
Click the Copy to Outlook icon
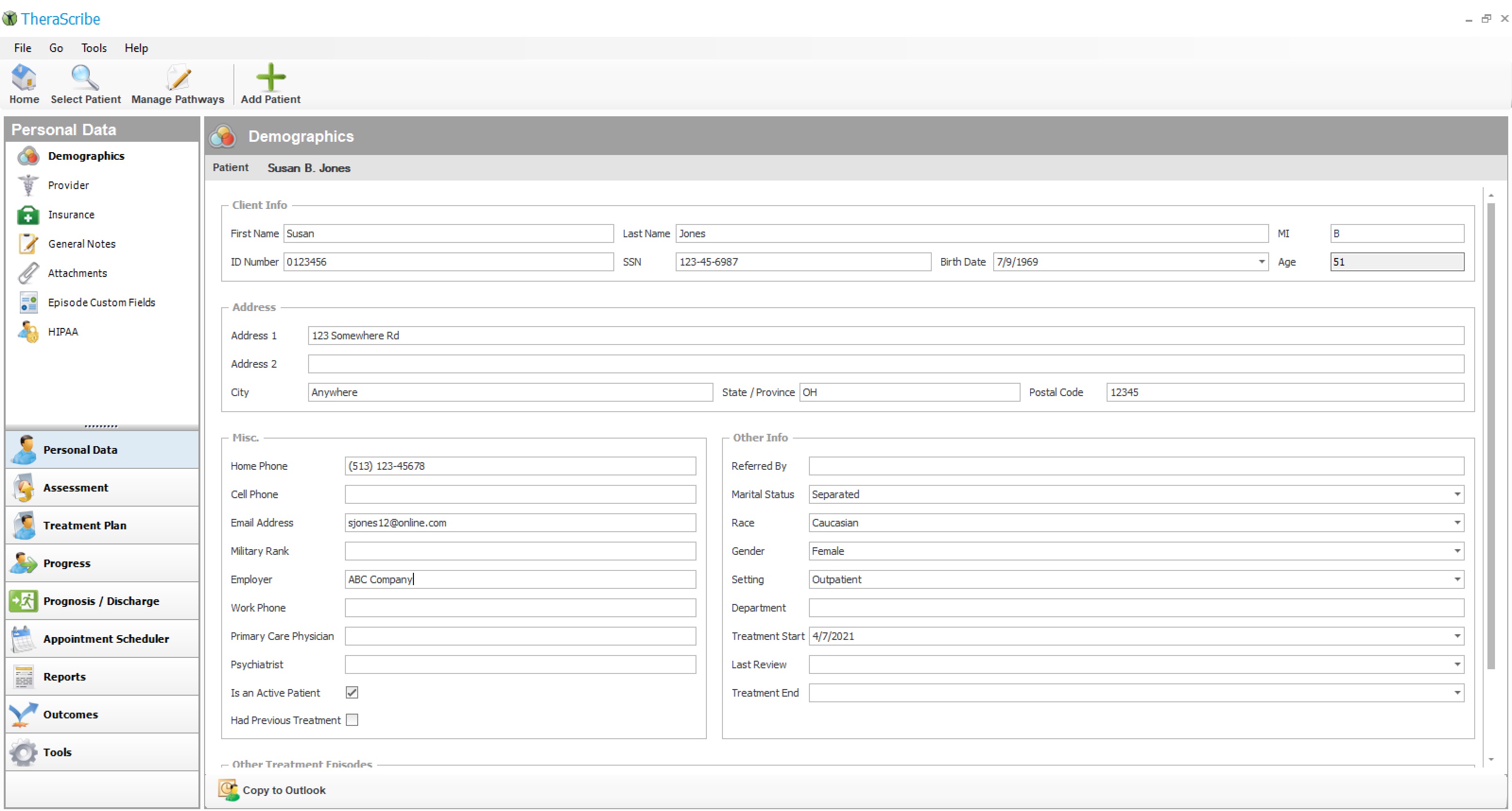click(228, 790)
